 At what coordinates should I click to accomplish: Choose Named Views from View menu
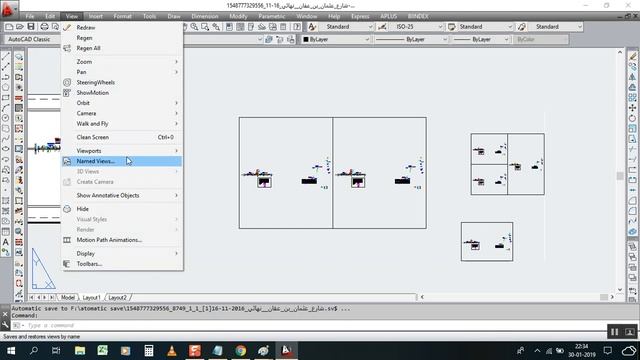pos(122,161)
